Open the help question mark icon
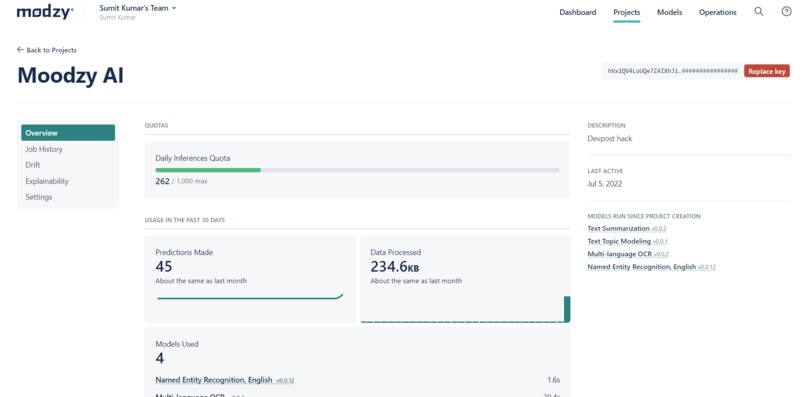The height and width of the screenshot is (397, 806). [786, 12]
